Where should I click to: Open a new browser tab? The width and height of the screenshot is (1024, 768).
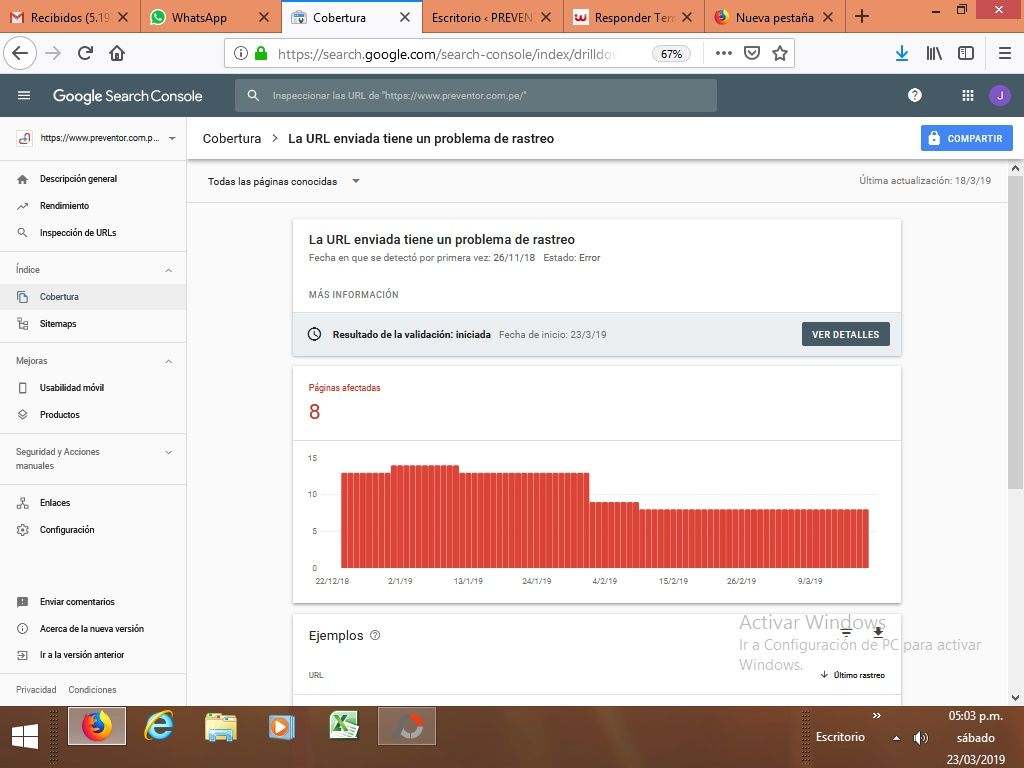coord(862,16)
